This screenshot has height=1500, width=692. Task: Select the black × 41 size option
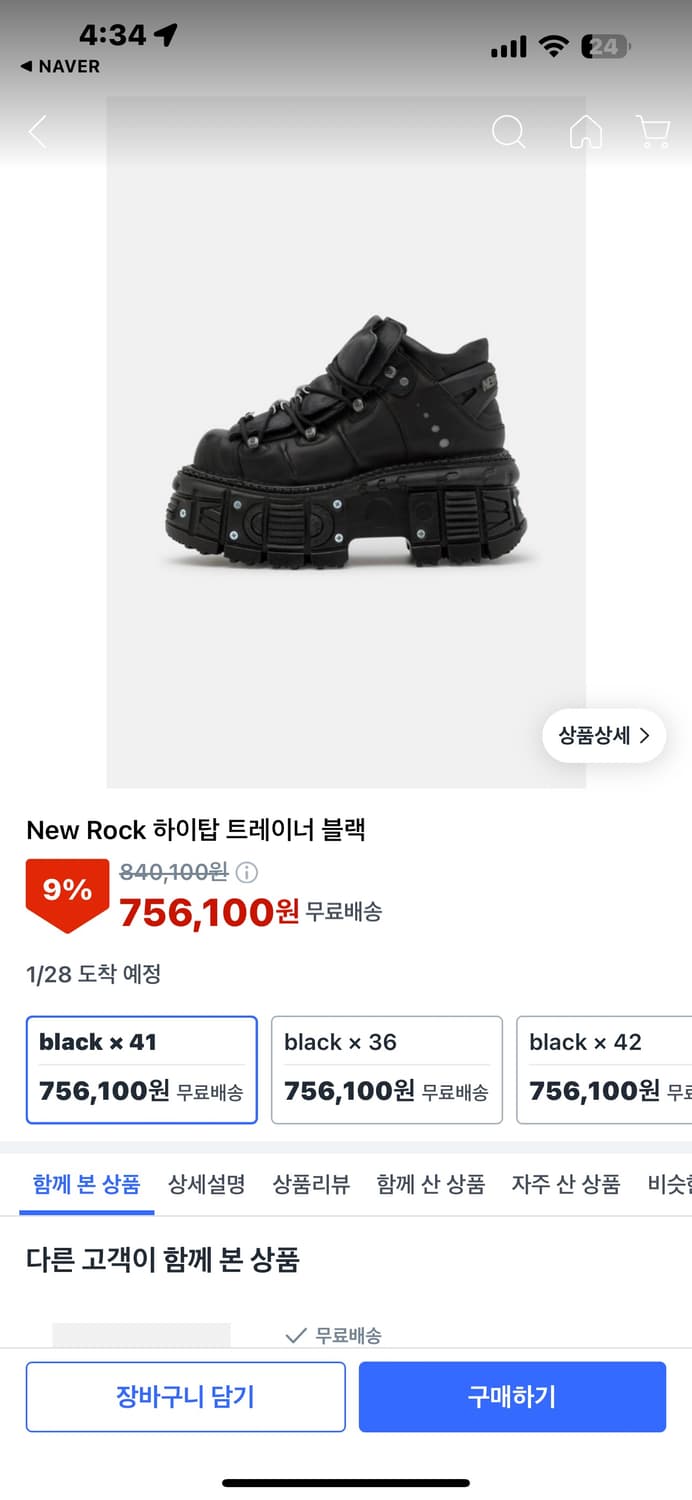point(140,1069)
